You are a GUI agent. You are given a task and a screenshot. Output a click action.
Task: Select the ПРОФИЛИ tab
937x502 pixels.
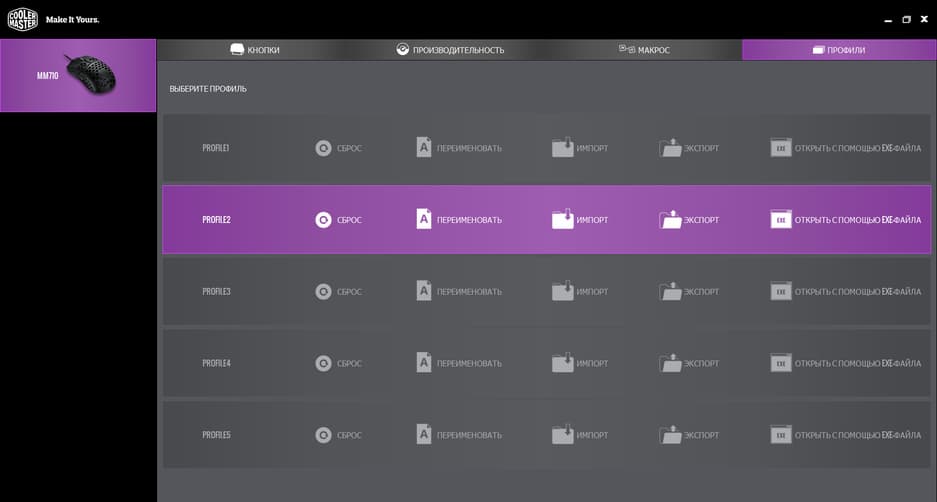coord(839,50)
